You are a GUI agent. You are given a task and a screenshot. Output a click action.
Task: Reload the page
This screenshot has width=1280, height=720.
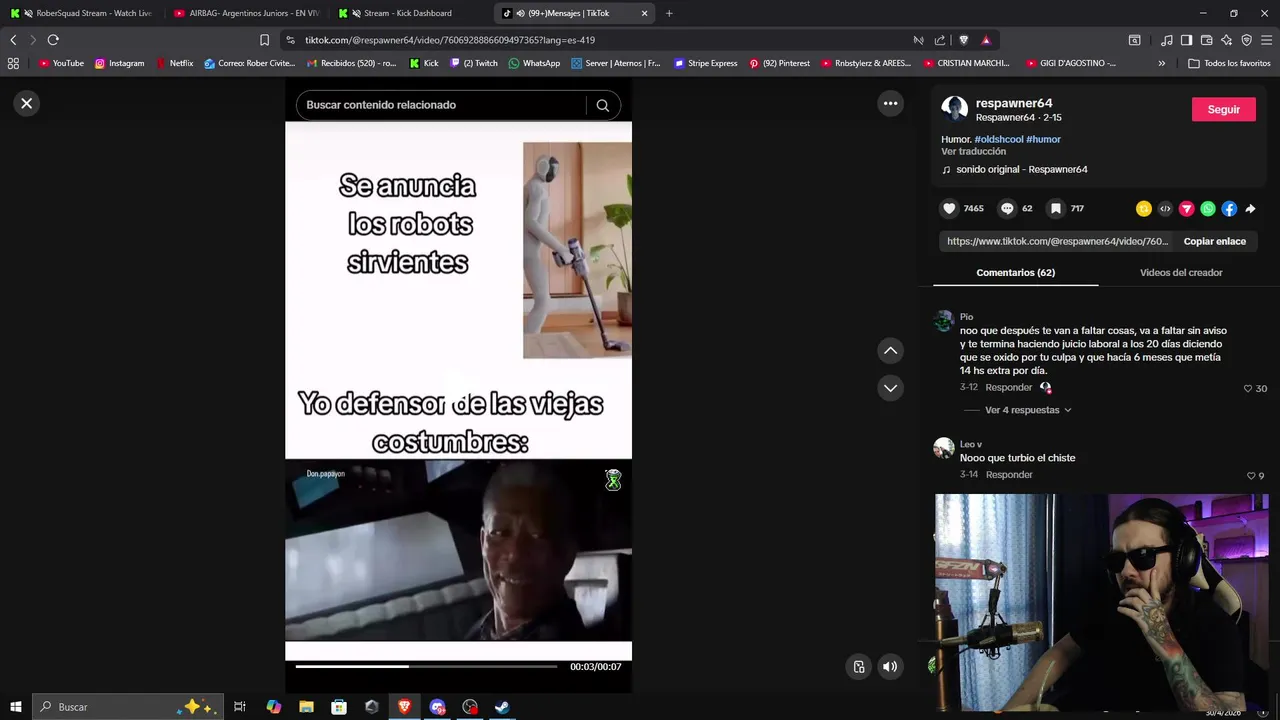(53, 40)
